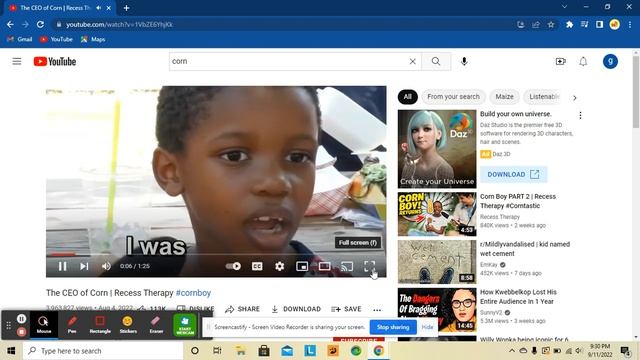Open the kid named wet cement video

tap(437, 262)
